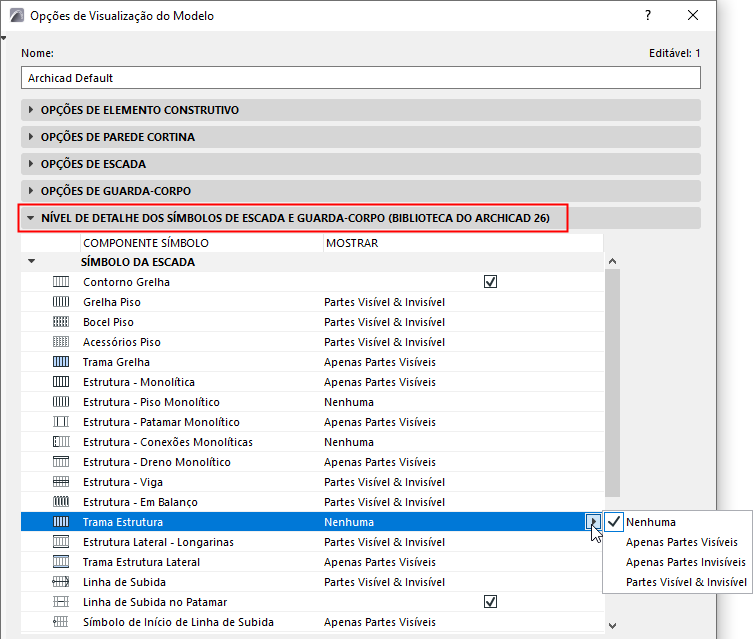Click the Nome field with Archicad Default
Image resolution: width=753 pixels, height=639 pixels.
(x=361, y=78)
